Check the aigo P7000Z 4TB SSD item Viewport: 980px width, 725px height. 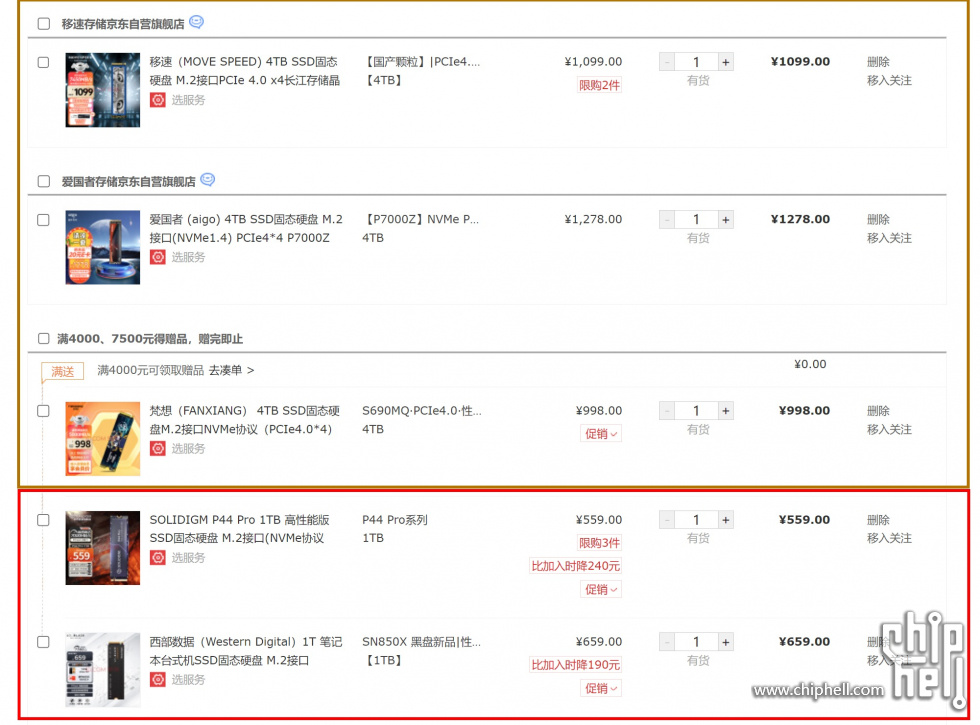click(43, 220)
